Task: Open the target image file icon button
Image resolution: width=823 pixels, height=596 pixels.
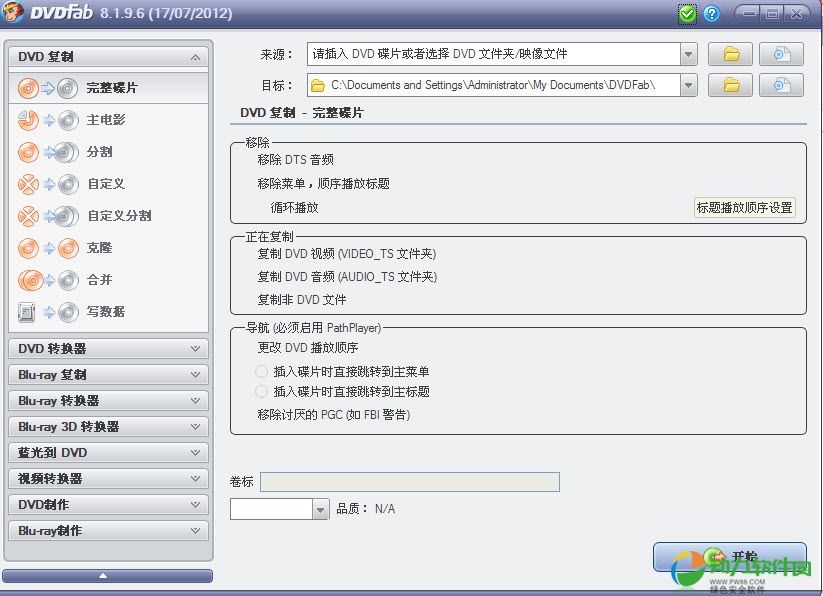Action: point(781,86)
